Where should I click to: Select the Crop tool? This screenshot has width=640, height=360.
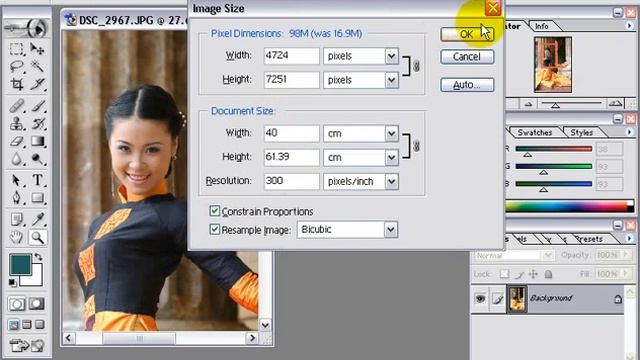coord(16,84)
